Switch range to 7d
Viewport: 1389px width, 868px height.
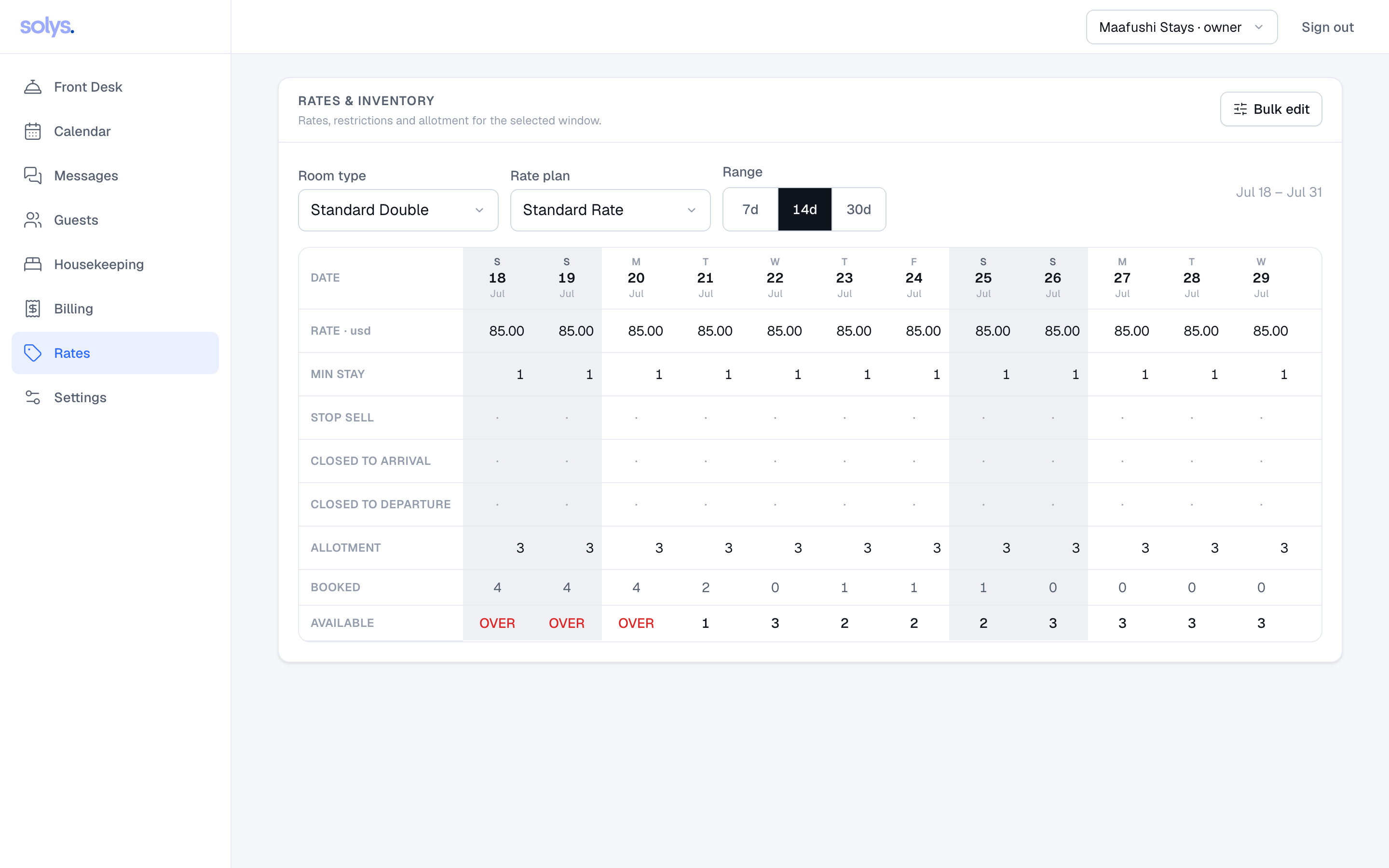pos(750,210)
